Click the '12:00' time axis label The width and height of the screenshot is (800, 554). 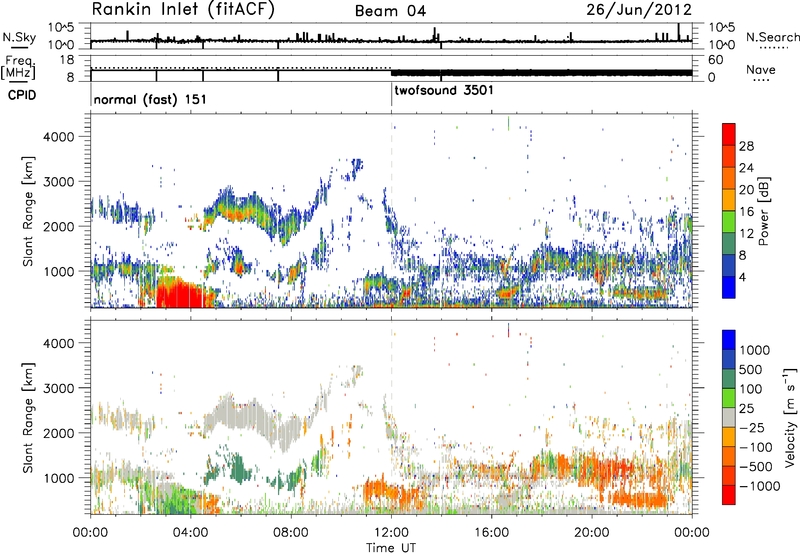tap(391, 533)
